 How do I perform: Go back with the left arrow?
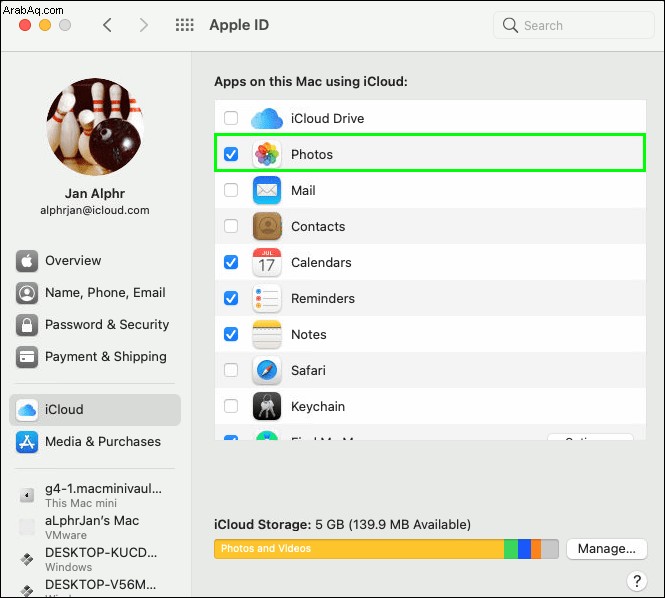tap(107, 25)
